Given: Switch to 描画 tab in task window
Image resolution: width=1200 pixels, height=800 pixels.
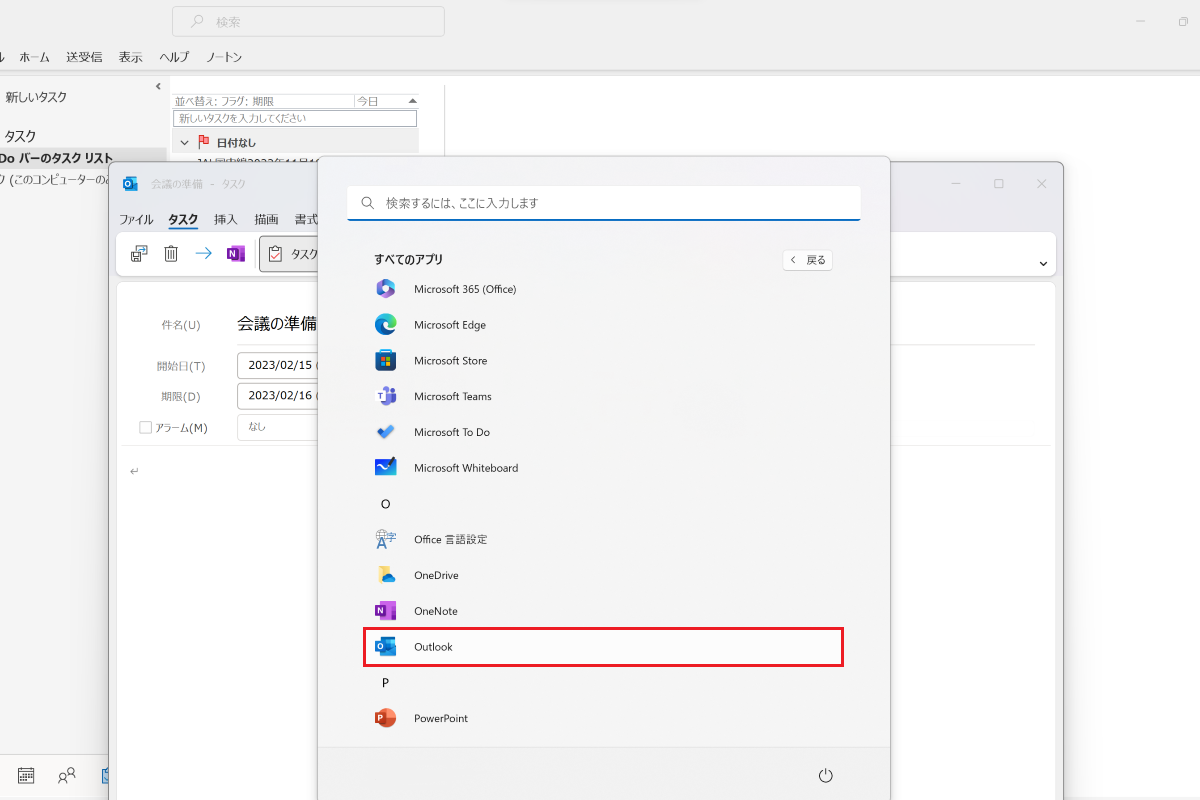Looking at the screenshot, I should coord(266,220).
